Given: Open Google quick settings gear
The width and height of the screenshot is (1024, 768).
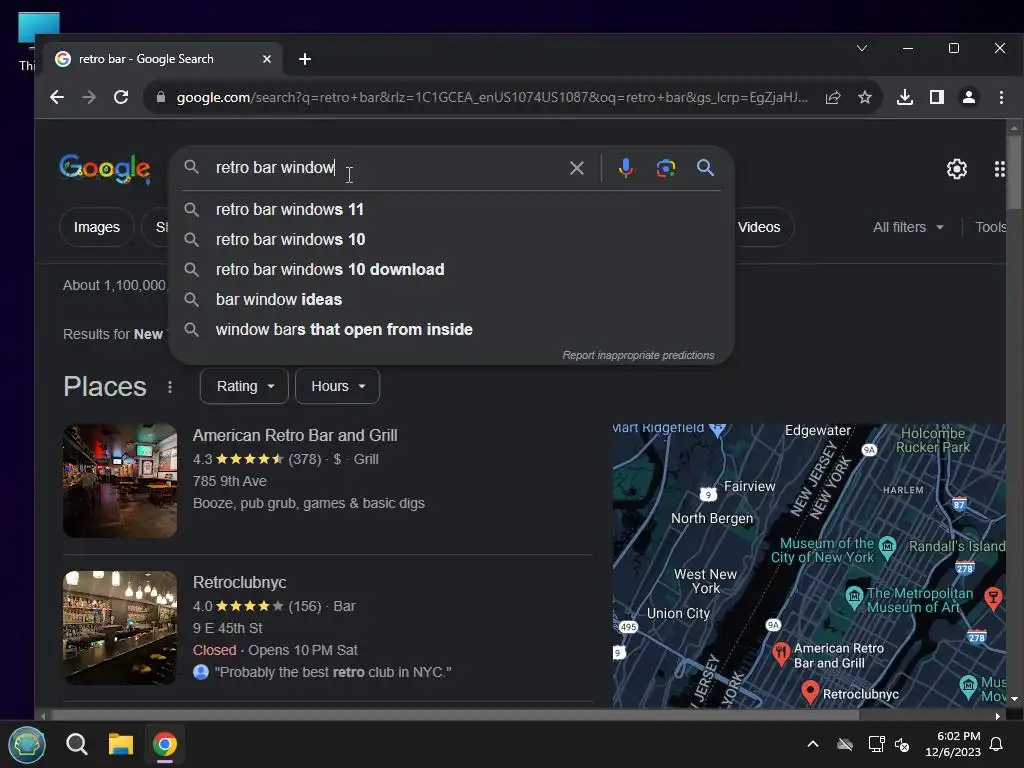Looking at the screenshot, I should tap(957, 169).
